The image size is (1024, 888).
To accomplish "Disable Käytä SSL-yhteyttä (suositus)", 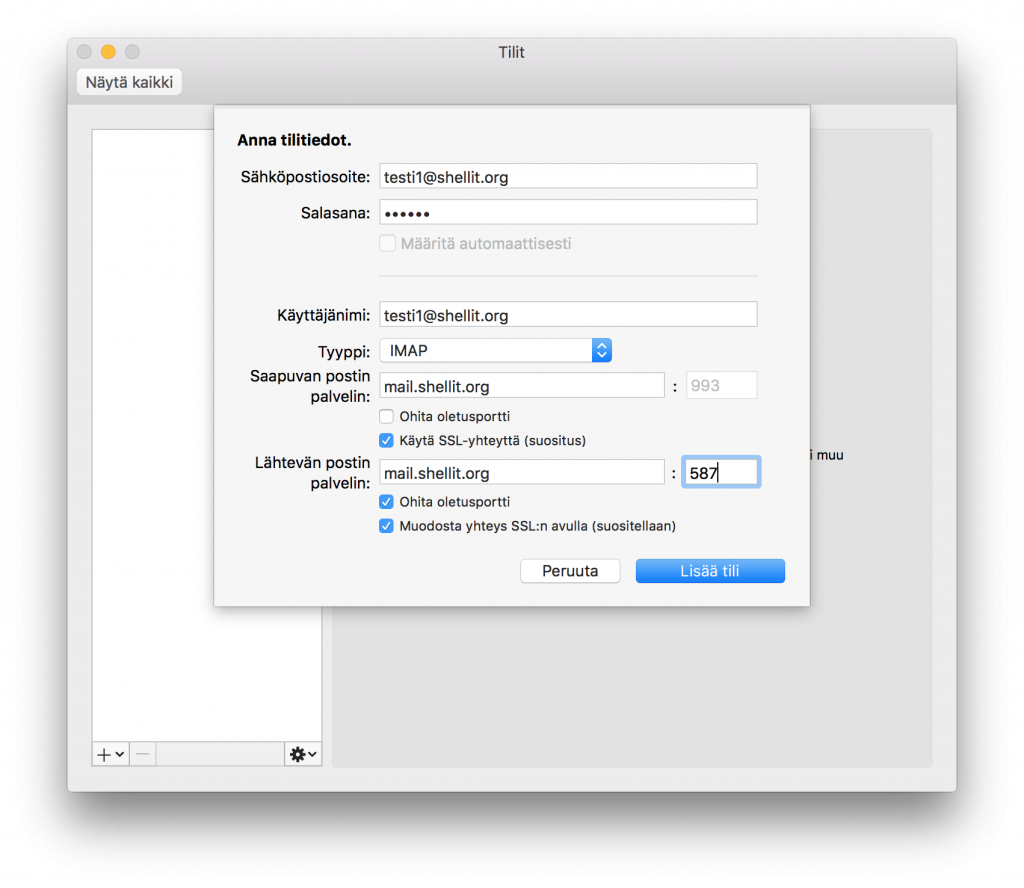I will (x=387, y=440).
